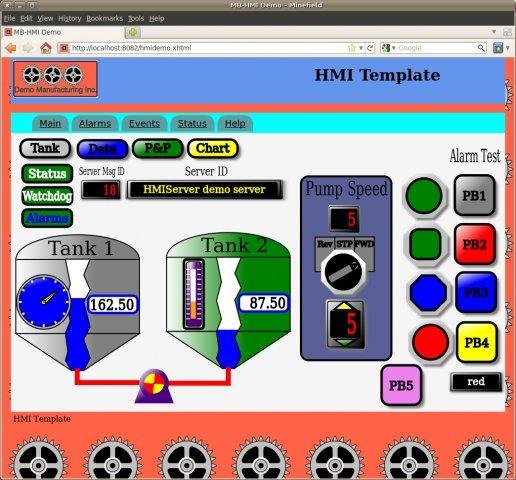
Task: Click the Server Msg ID numeric display
Action: click(x=101, y=190)
